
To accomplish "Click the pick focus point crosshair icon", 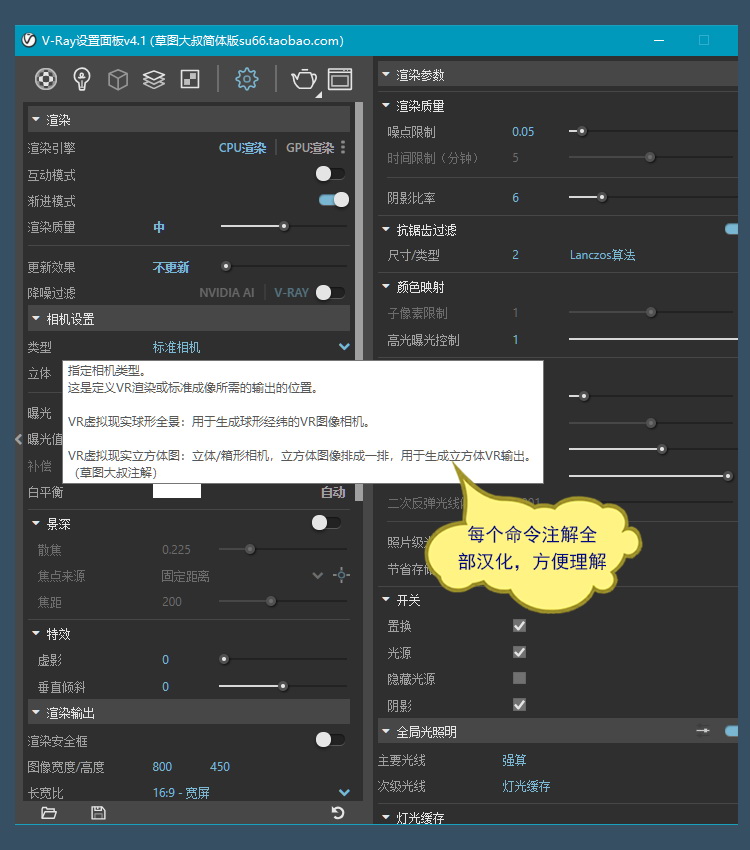I will pos(341,575).
